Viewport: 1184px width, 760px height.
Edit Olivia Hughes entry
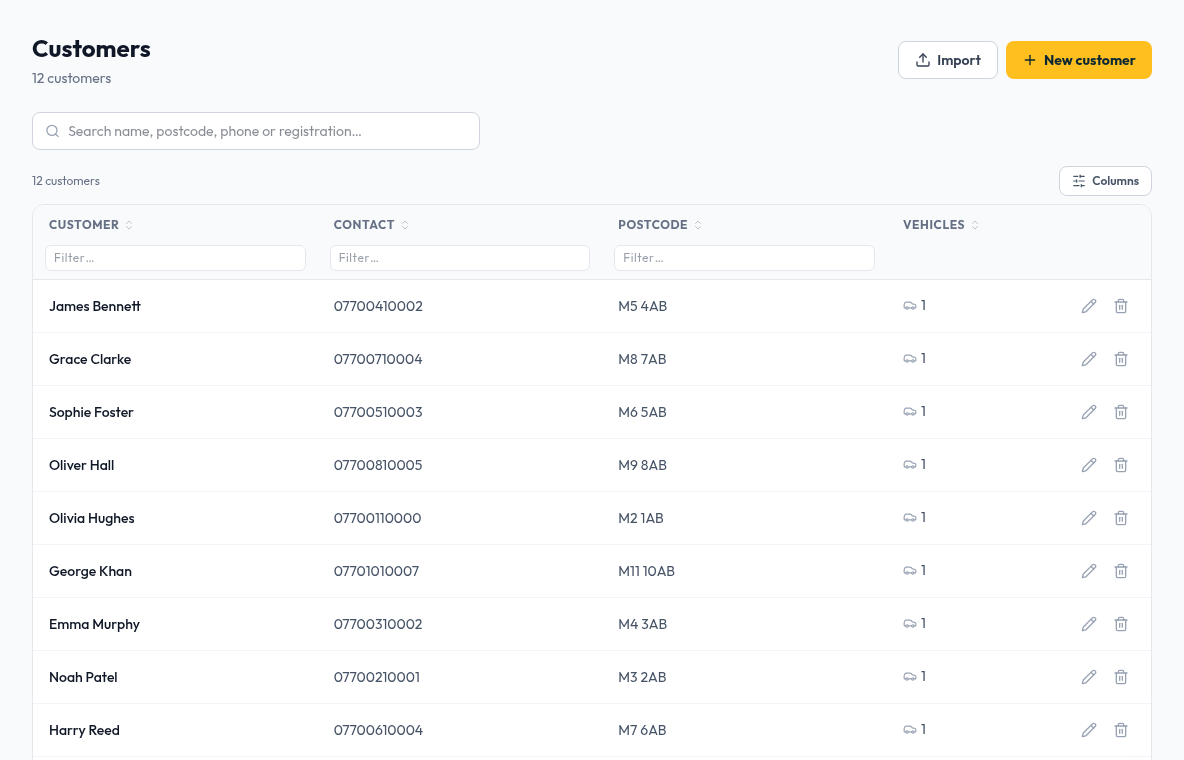1088,517
